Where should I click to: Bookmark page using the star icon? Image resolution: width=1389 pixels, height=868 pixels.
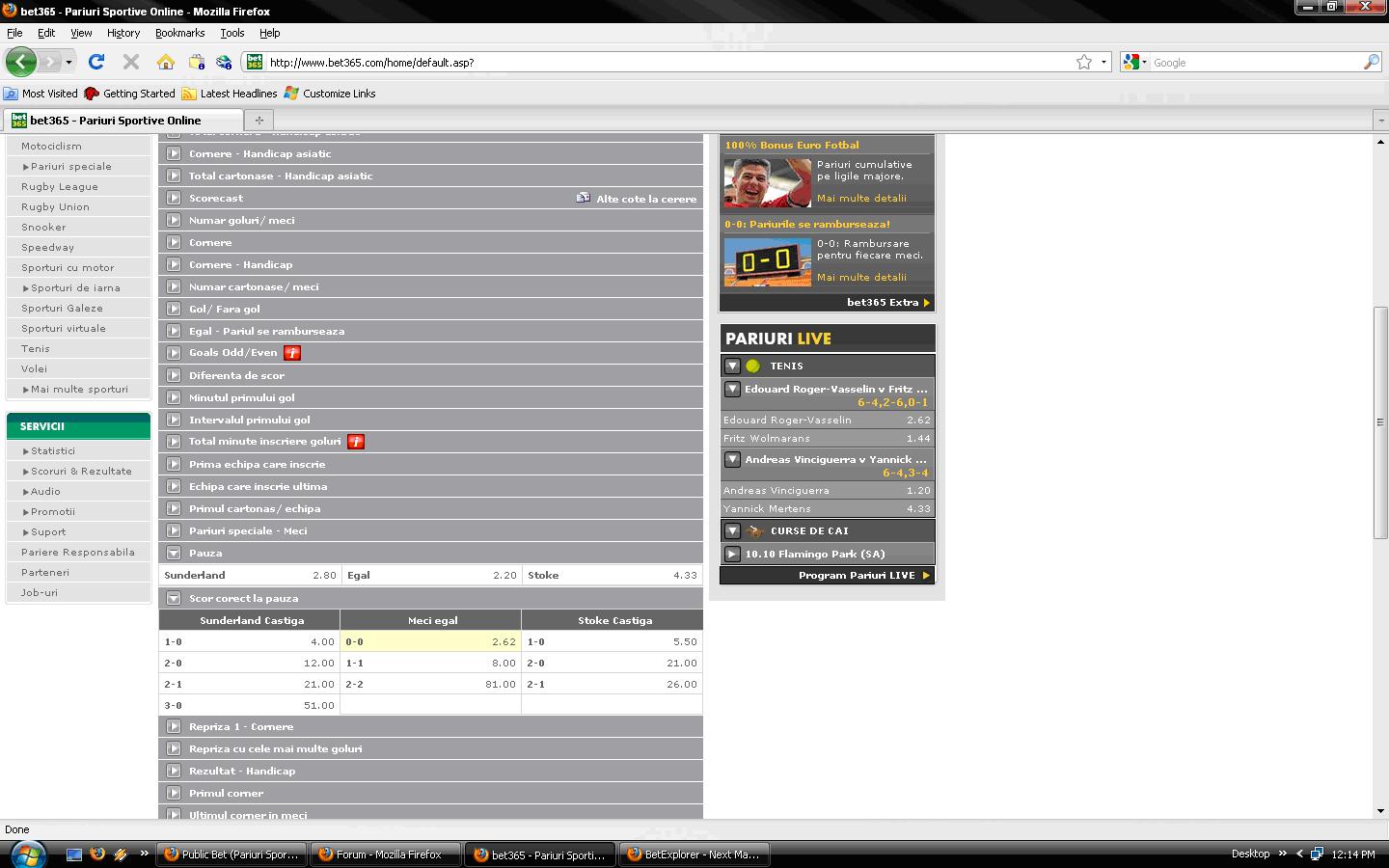point(1084,62)
